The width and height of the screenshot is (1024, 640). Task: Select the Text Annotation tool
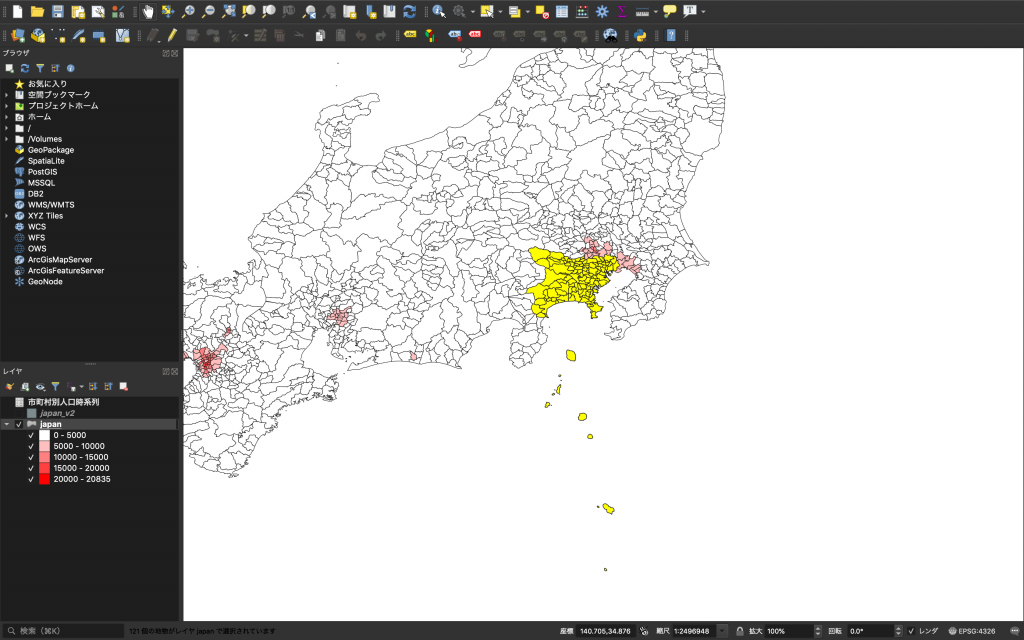pyautogui.click(x=690, y=11)
